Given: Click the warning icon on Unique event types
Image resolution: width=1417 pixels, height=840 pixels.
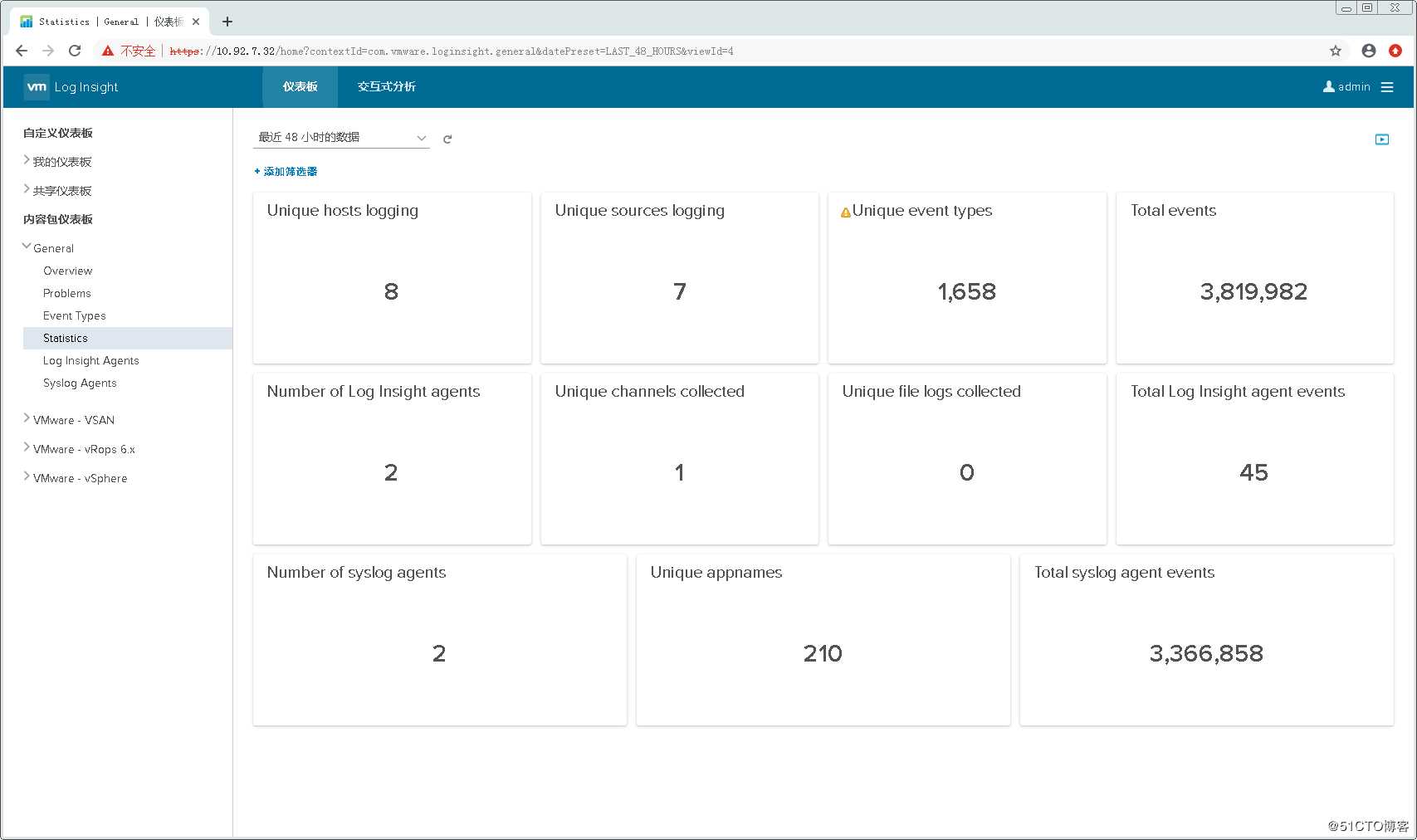Looking at the screenshot, I should pos(846,212).
